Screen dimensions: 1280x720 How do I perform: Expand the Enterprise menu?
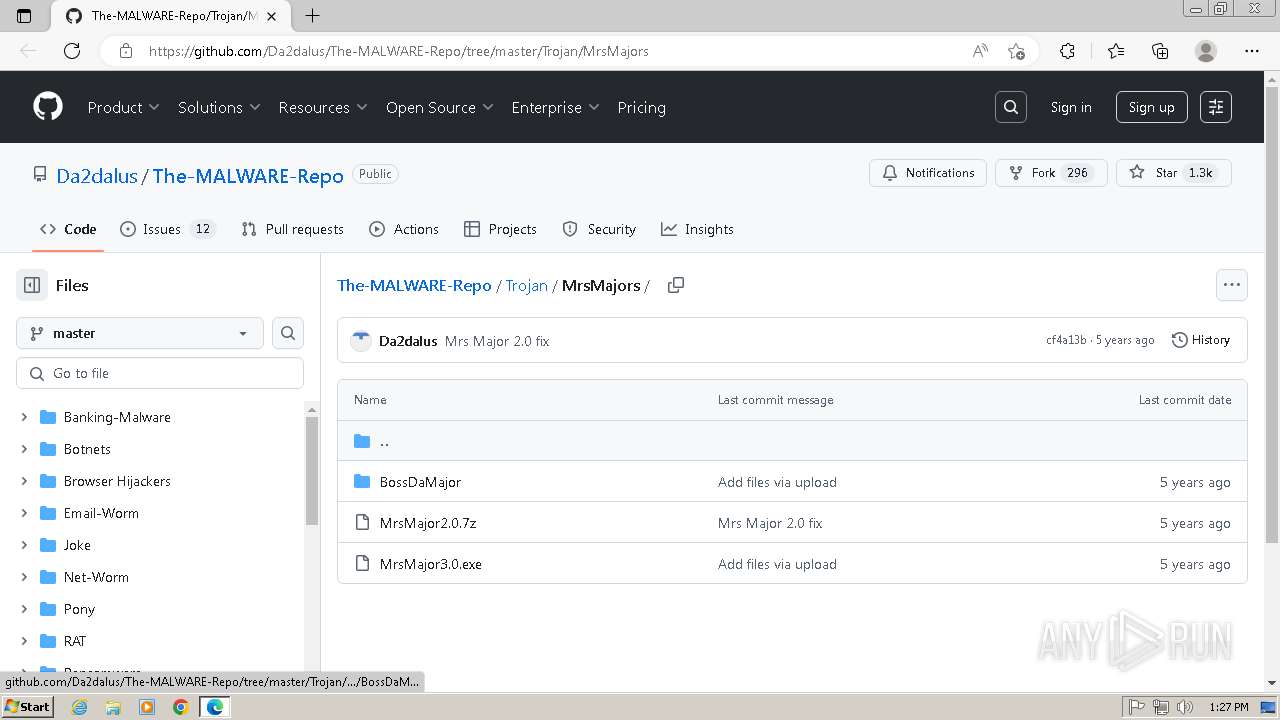(x=555, y=107)
